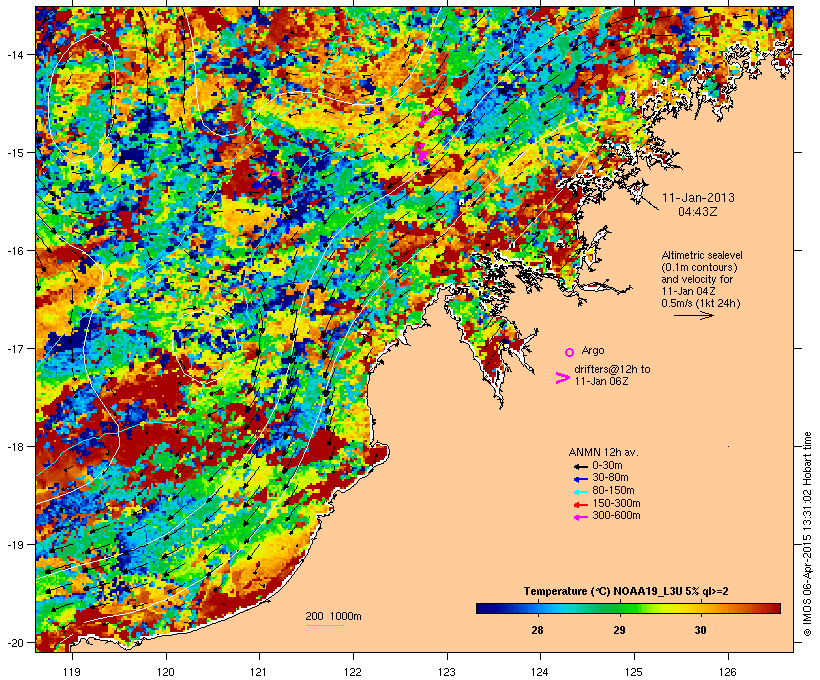
Task: Click the dark blue end of temperature colorbar
Action: (x=481, y=608)
